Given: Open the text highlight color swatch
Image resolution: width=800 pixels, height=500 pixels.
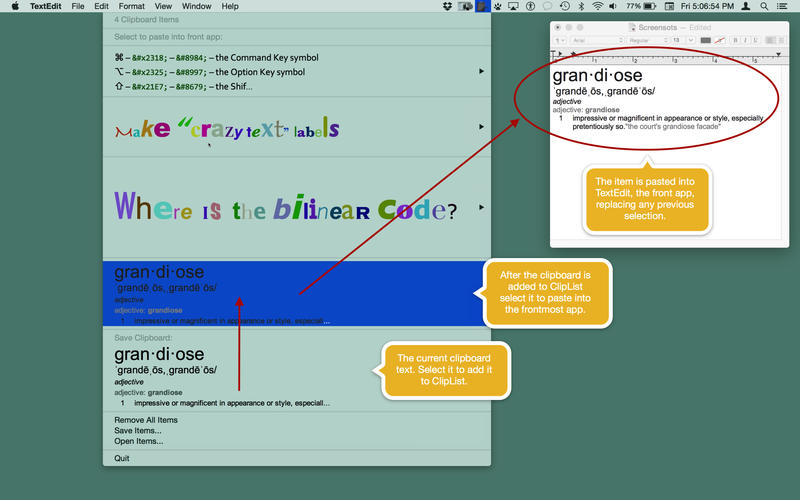Looking at the screenshot, I should point(719,40).
